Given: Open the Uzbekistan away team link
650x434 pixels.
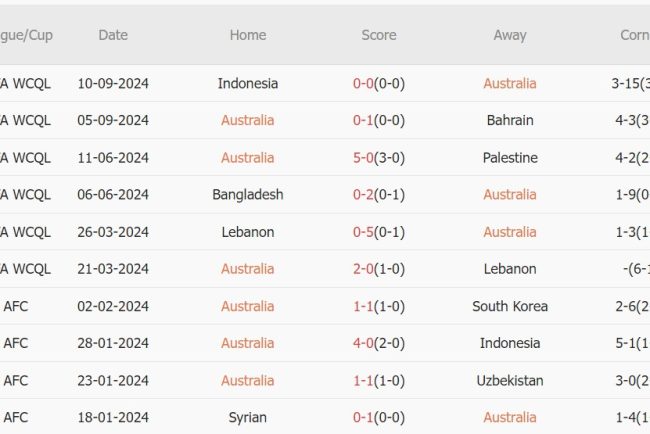Looking at the screenshot, I should [x=510, y=380].
